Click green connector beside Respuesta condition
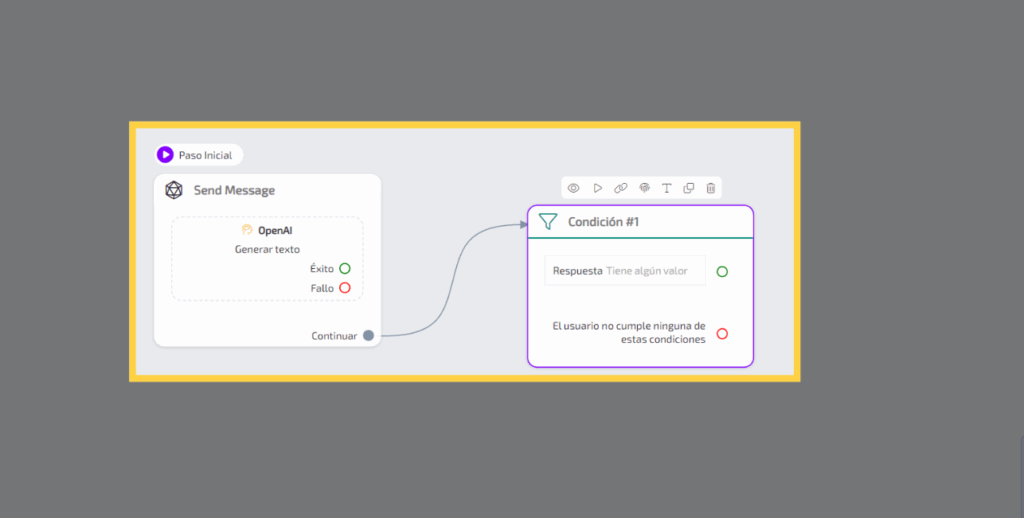 pyautogui.click(x=722, y=271)
